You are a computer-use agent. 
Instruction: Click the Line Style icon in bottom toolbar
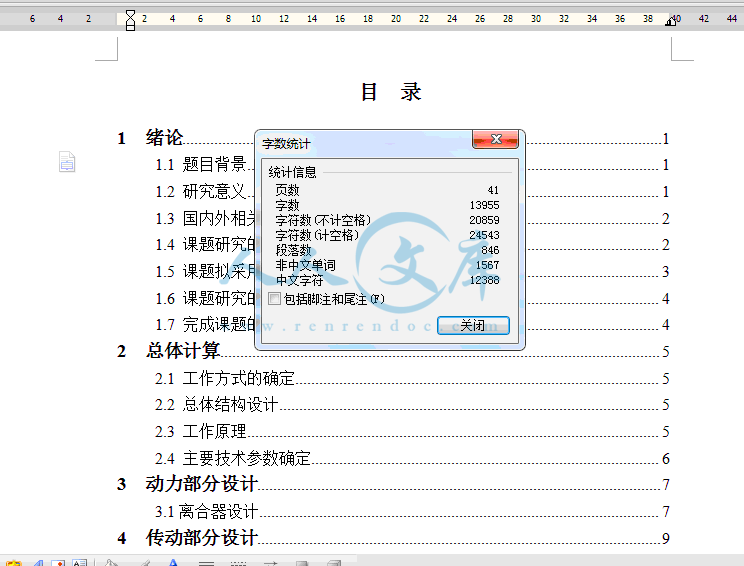pos(206,563)
